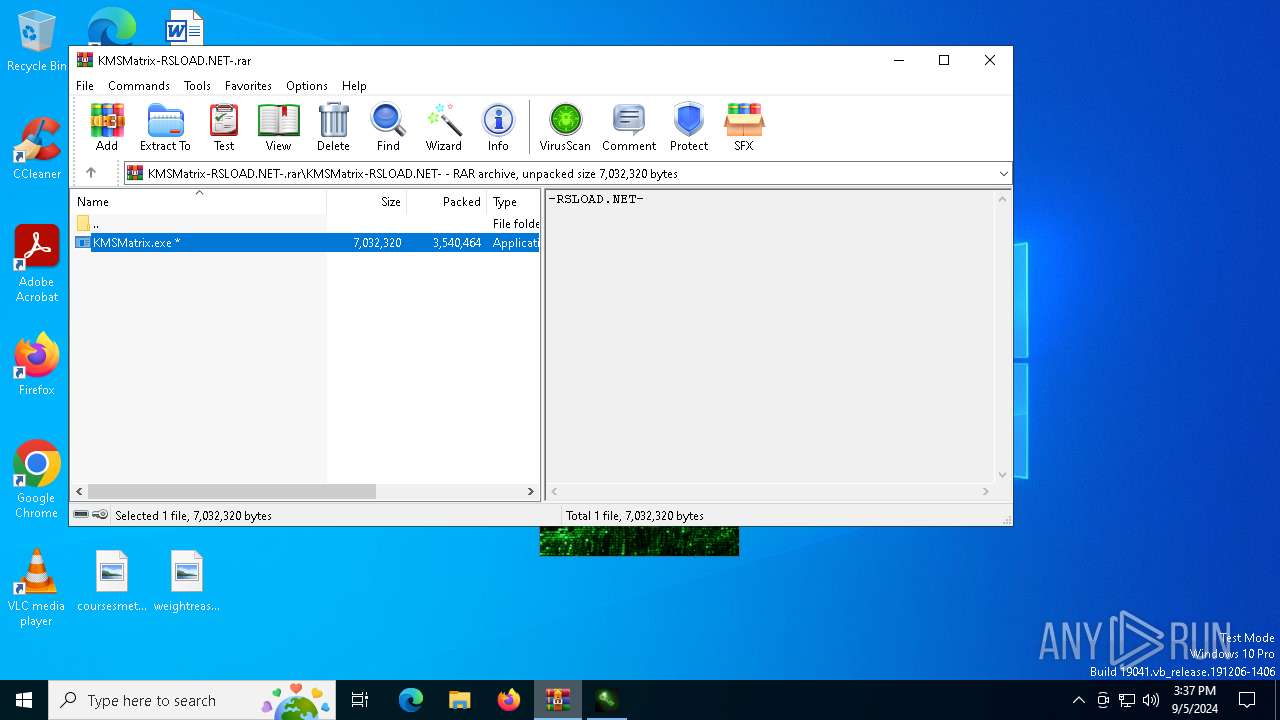Viewport: 1280px width, 720px height.
Task: Click comment pane scroll up arrow
Action: (x=1003, y=199)
